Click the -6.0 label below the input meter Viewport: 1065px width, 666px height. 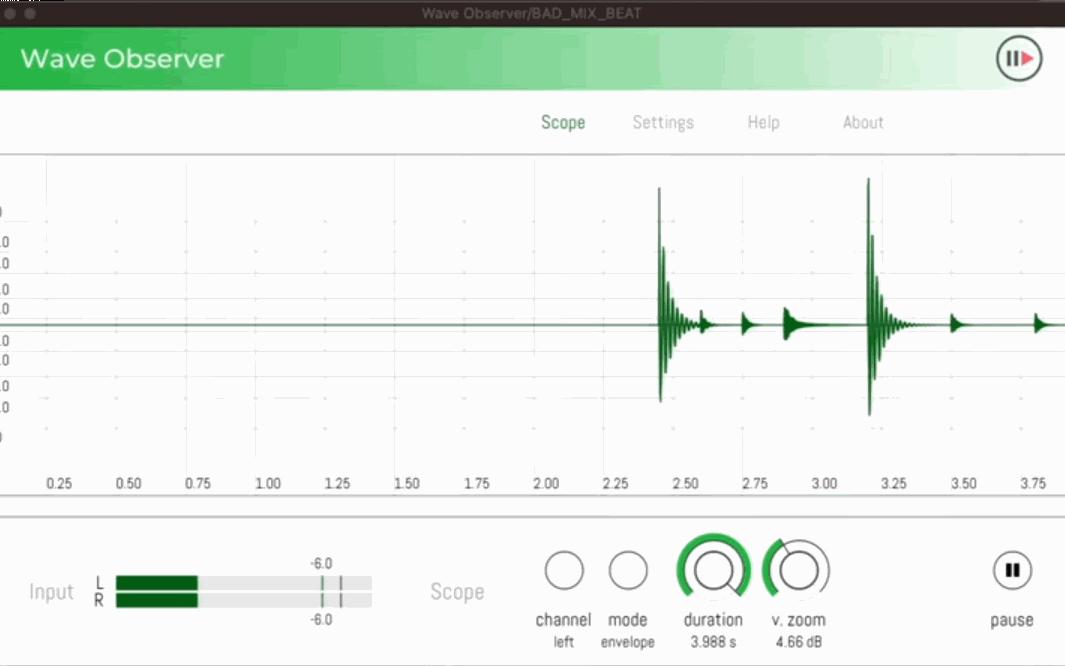tap(321, 620)
